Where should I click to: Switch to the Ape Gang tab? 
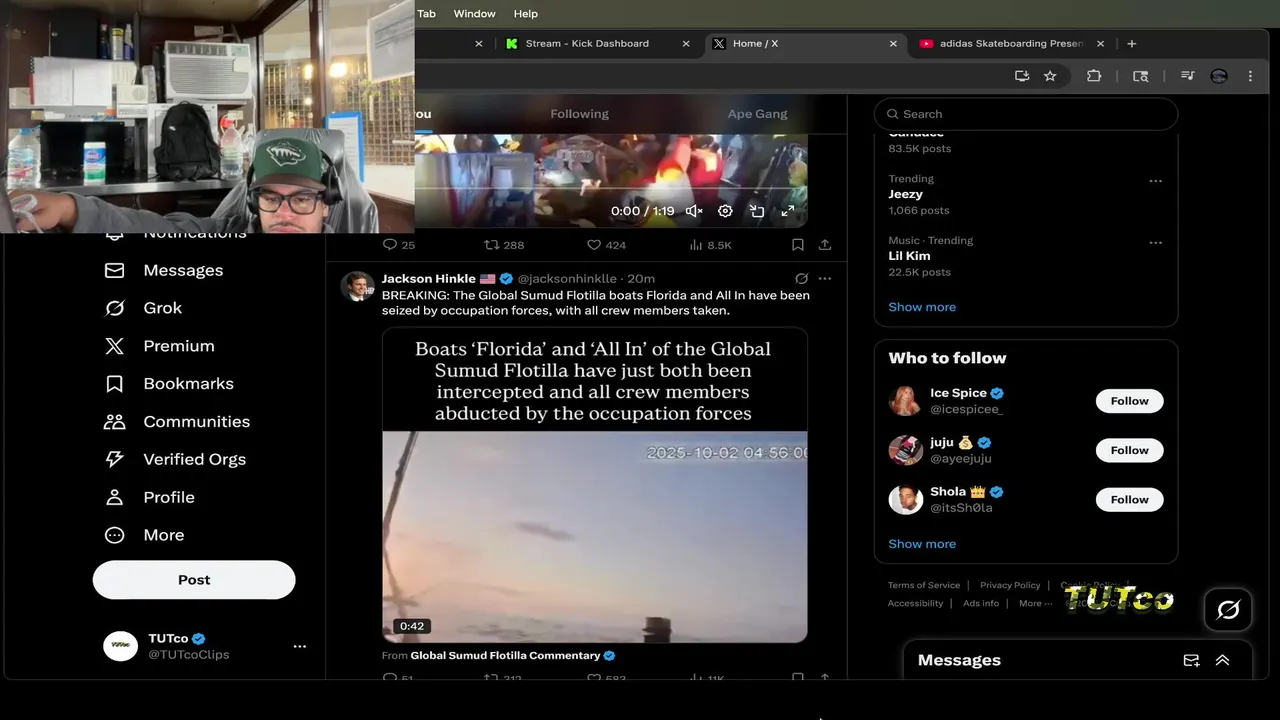tap(757, 114)
